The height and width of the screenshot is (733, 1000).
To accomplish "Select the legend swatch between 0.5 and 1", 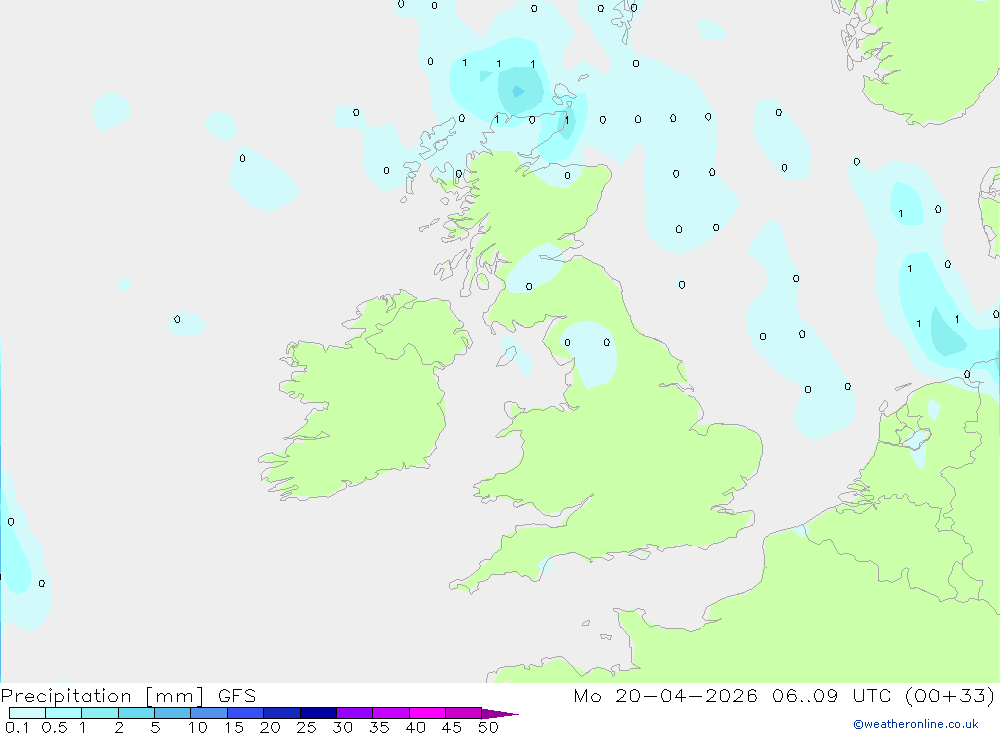I will (64, 713).
